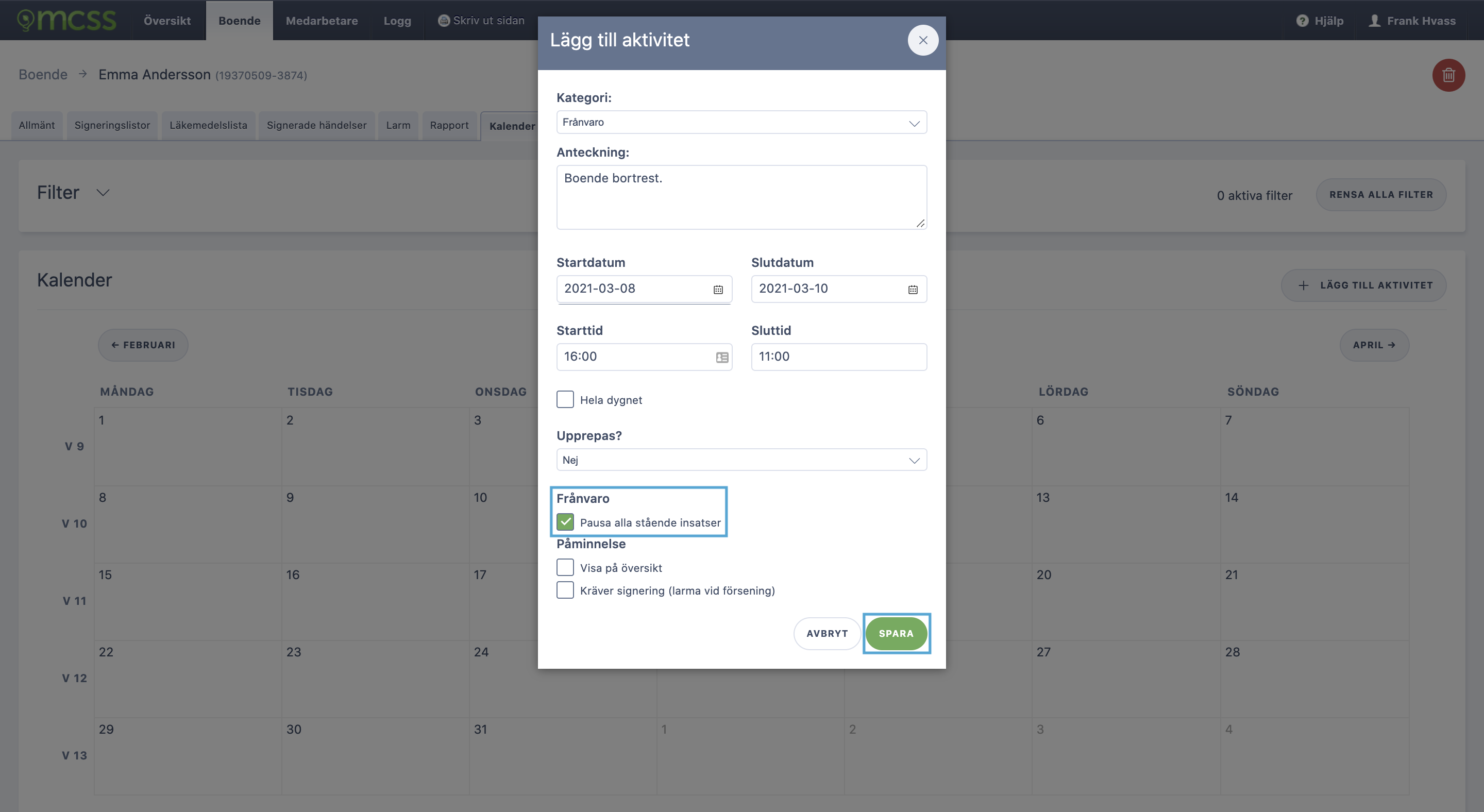Open Frank Hvass user menu
The width and height of the screenshot is (1484, 812).
(1412, 21)
